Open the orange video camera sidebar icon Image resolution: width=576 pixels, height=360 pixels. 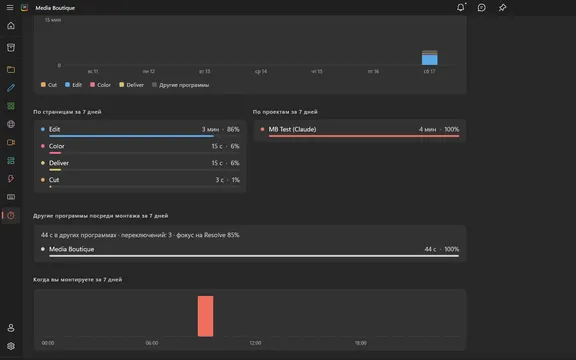click(x=11, y=143)
